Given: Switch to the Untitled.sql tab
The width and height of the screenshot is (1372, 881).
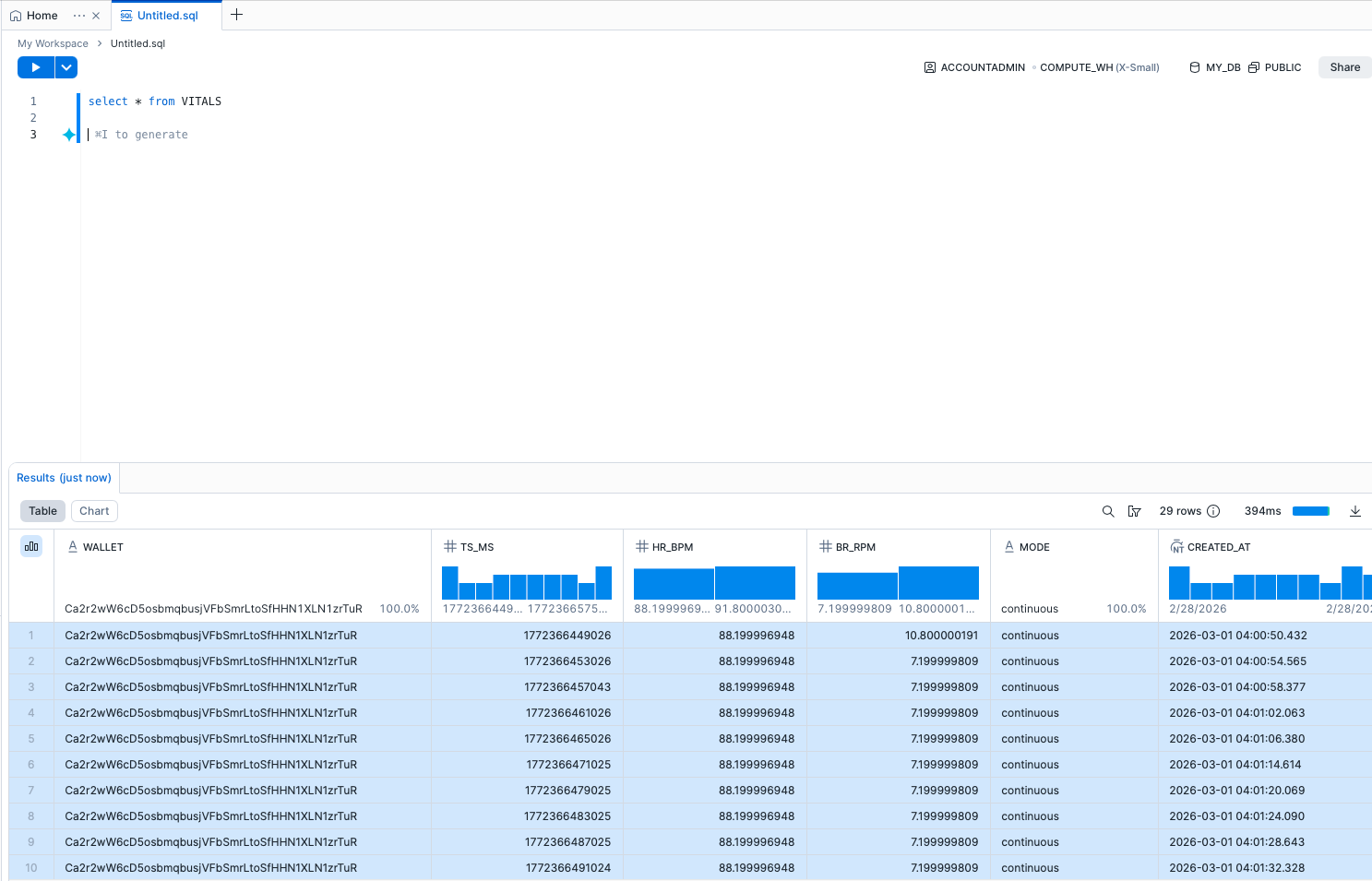Looking at the screenshot, I should (167, 16).
